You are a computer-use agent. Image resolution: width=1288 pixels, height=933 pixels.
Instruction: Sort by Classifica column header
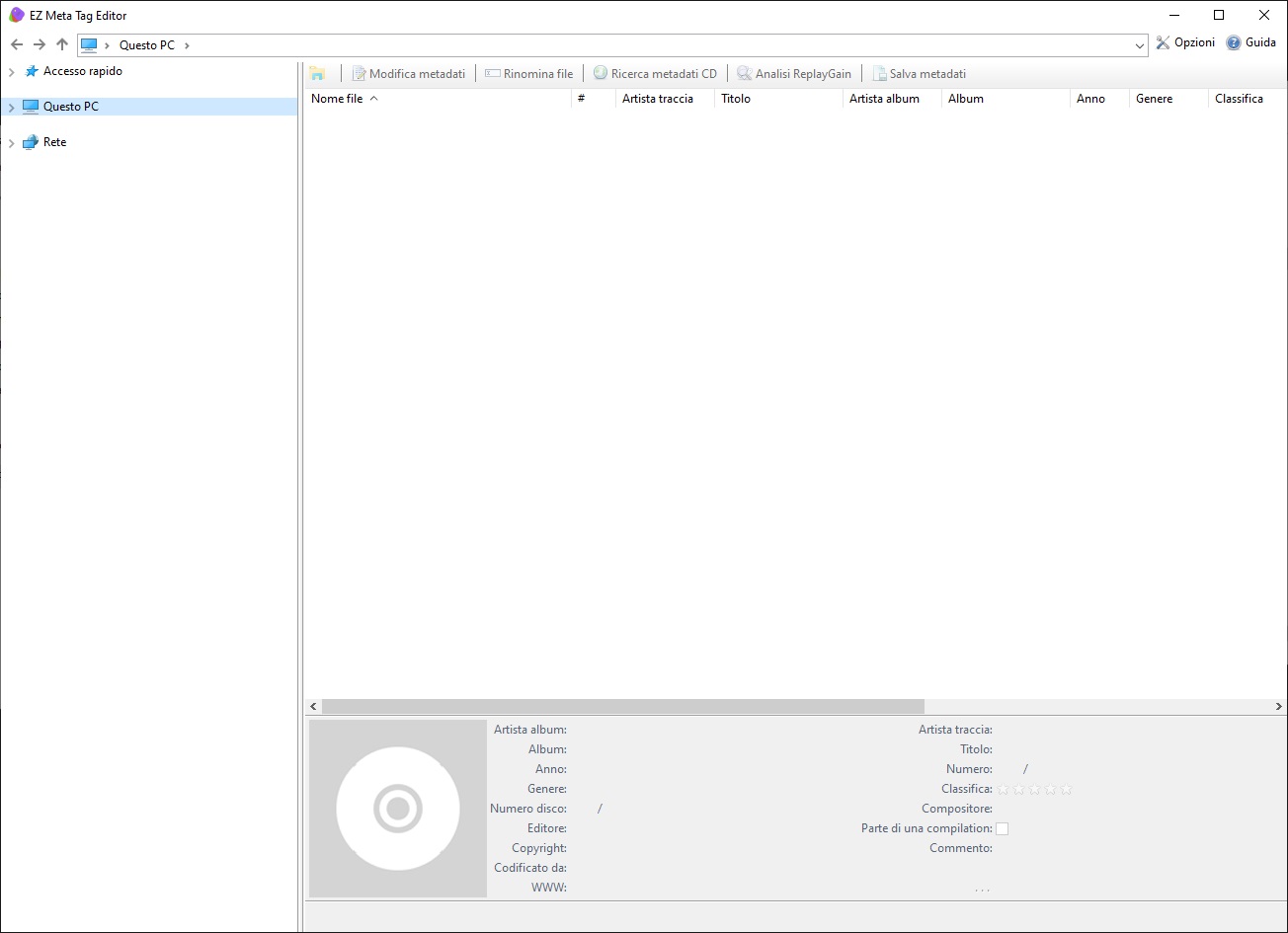[x=1248, y=99]
